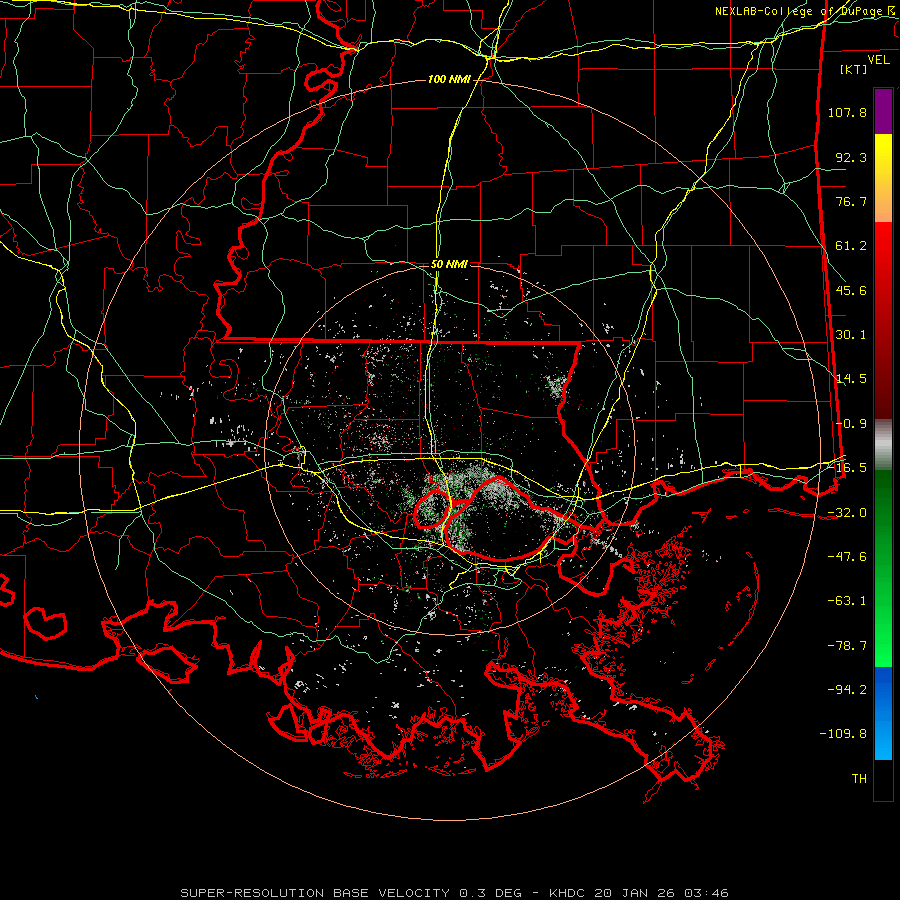Click the 76.7 velocity scale value
Image resolution: width=900 pixels, height=900 pixels.
coord(851,201)
